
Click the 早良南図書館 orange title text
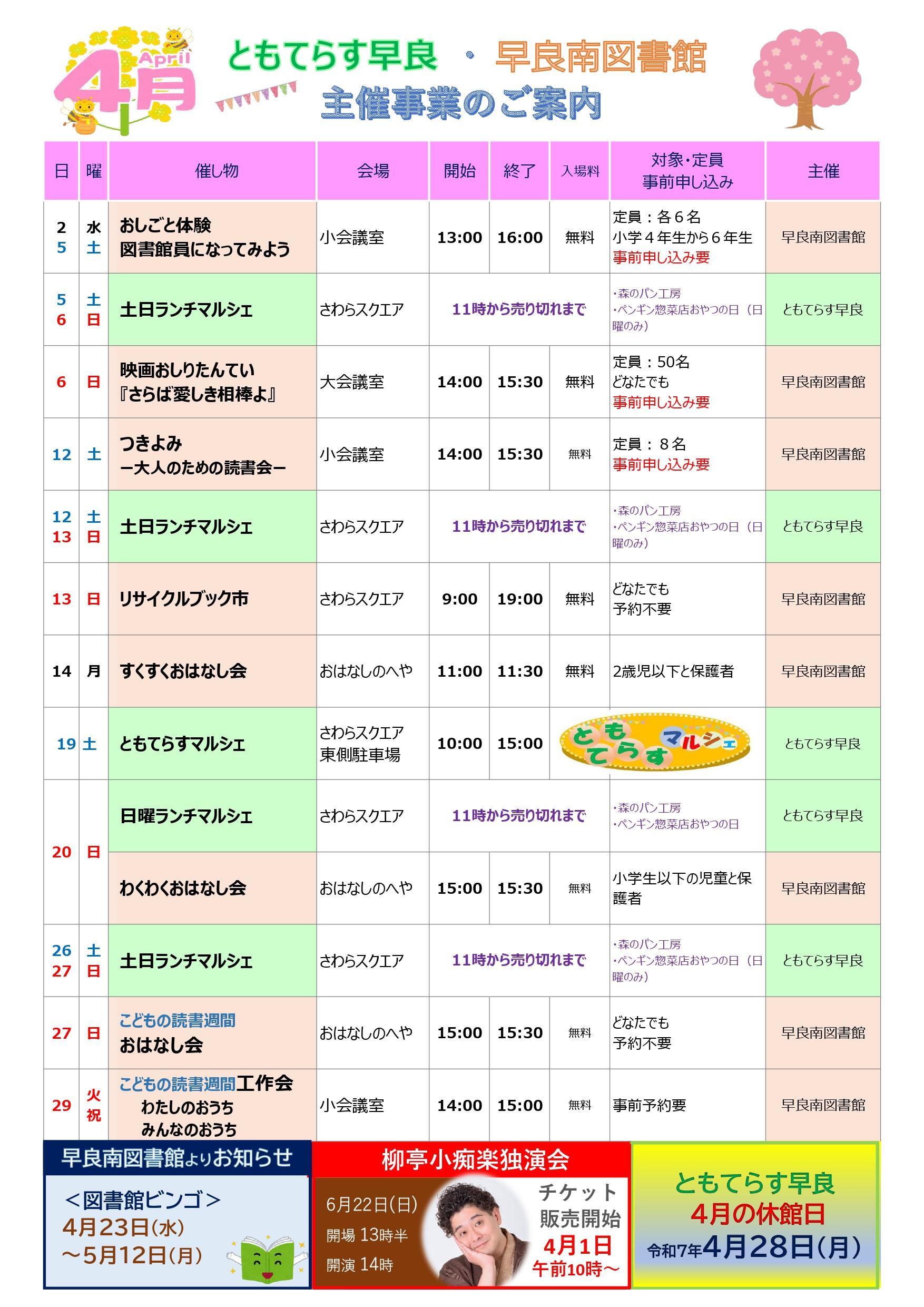[x=601, y=56]
